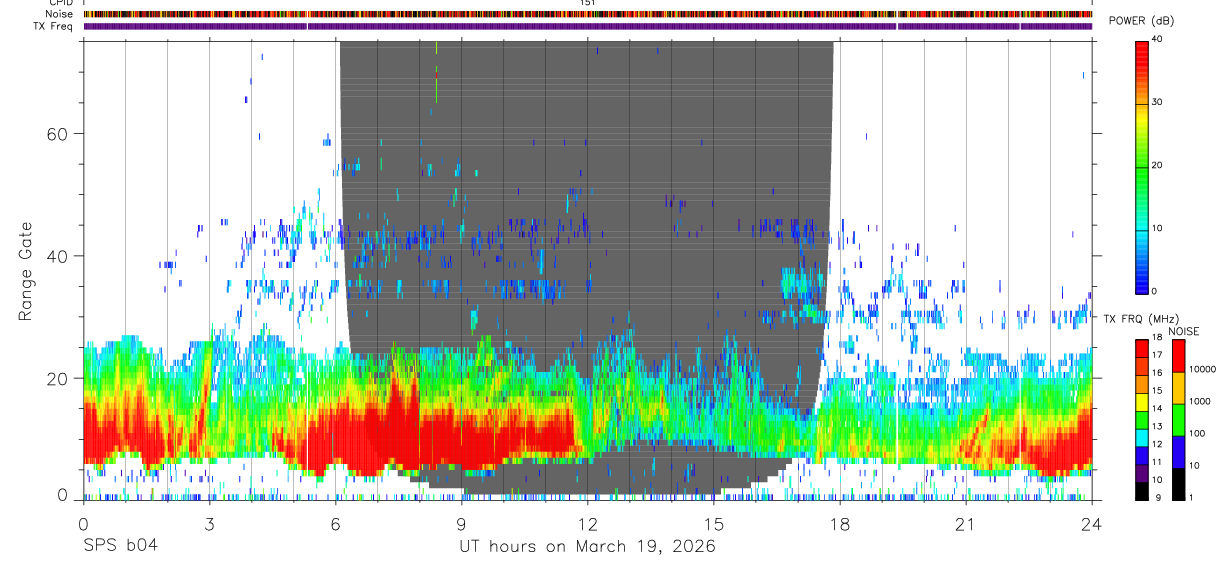Click the 'TX Freq' row label at top left

(53, 26)
